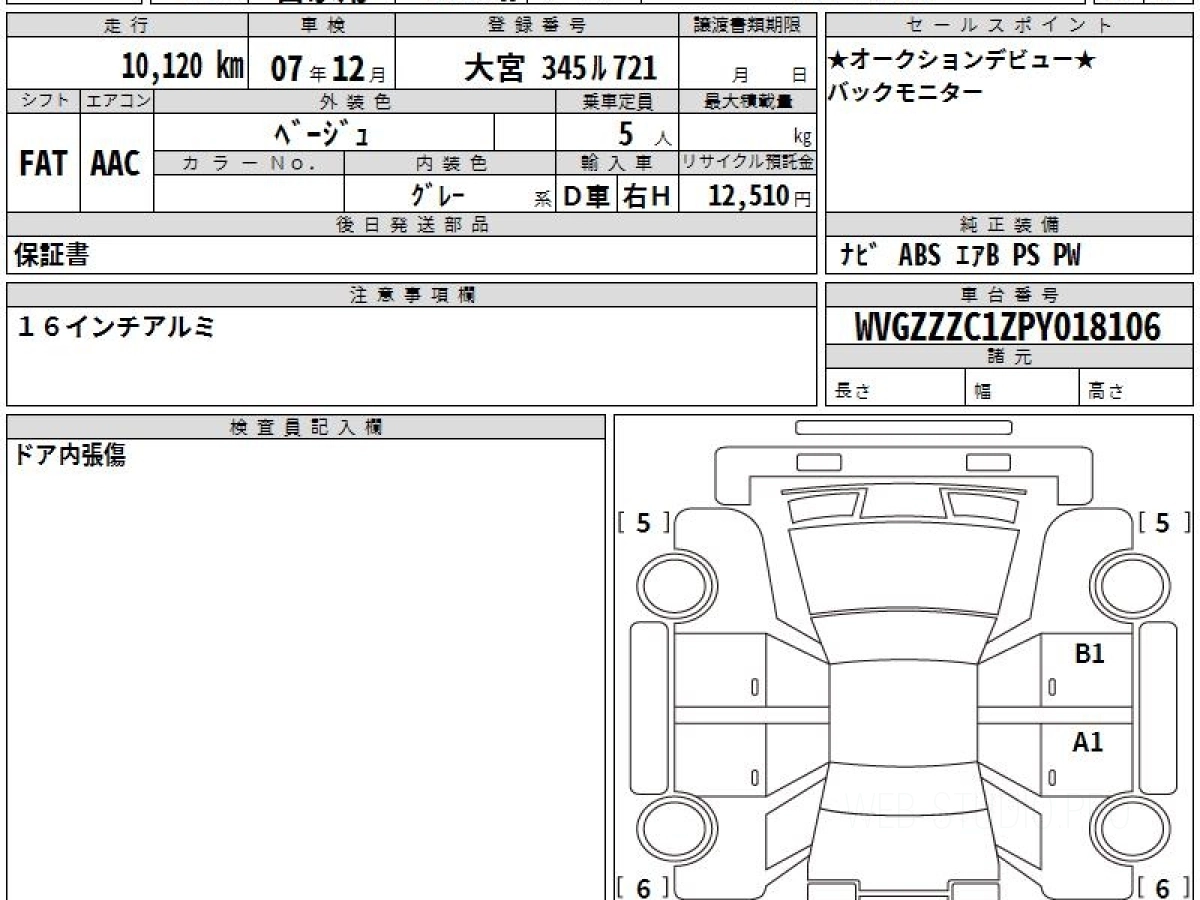The height and width of the screenshot is (900, 1200).
Task: Select ナビ in the equipment row
Action: [858, 255]
